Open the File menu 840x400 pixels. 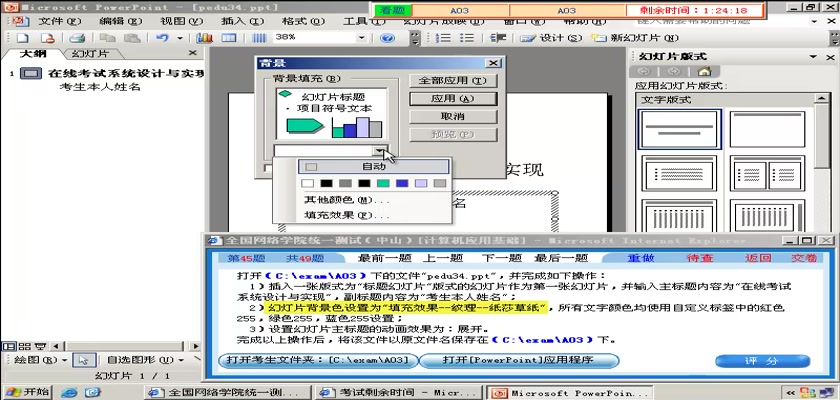coord(59,21)
